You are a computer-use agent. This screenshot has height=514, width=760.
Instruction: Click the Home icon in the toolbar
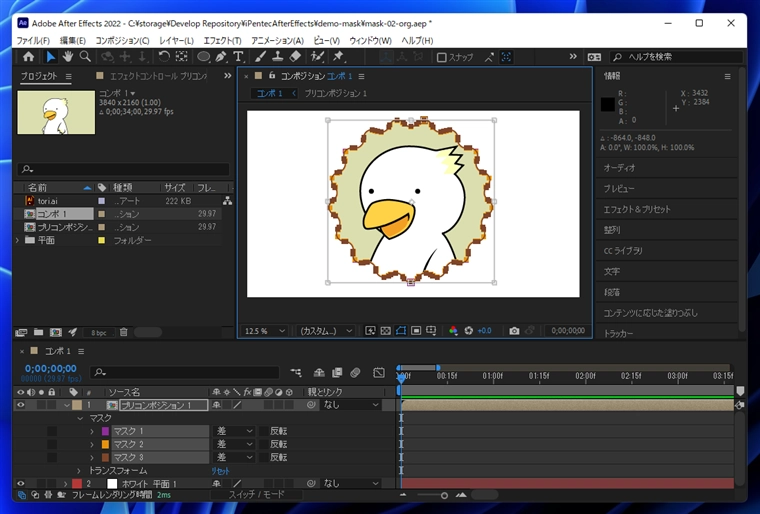[28, 57]
